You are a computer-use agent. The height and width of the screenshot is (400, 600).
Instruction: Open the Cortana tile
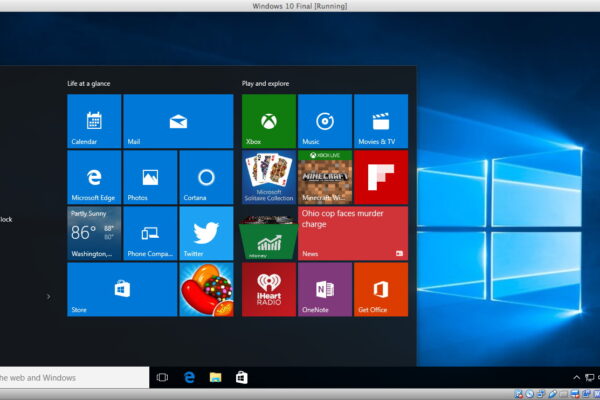pyautogui.click(x=206, y=177)
